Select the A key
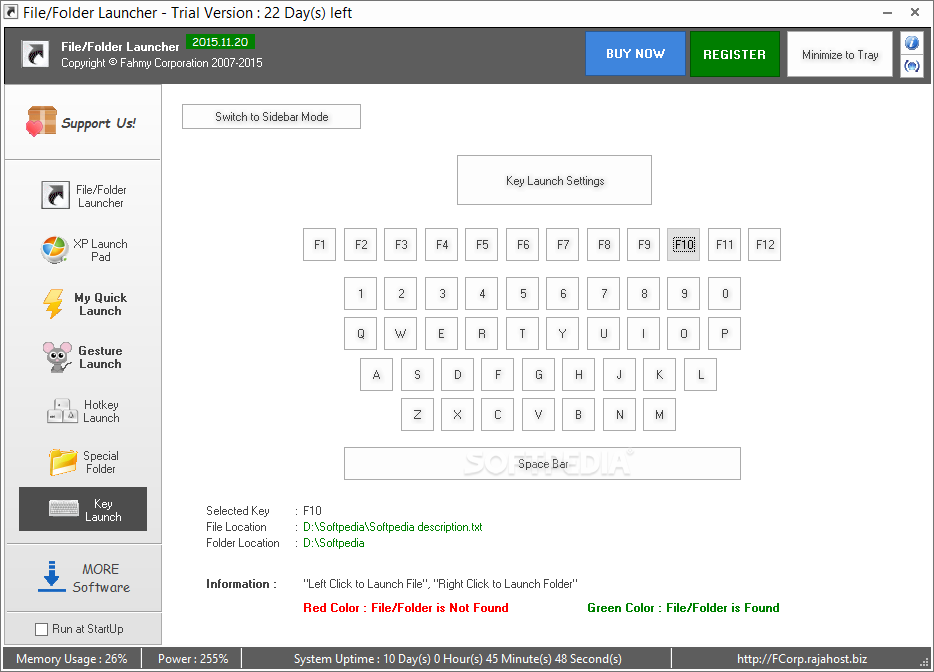This screenshot has height=672, width=934. pos(376,375)
